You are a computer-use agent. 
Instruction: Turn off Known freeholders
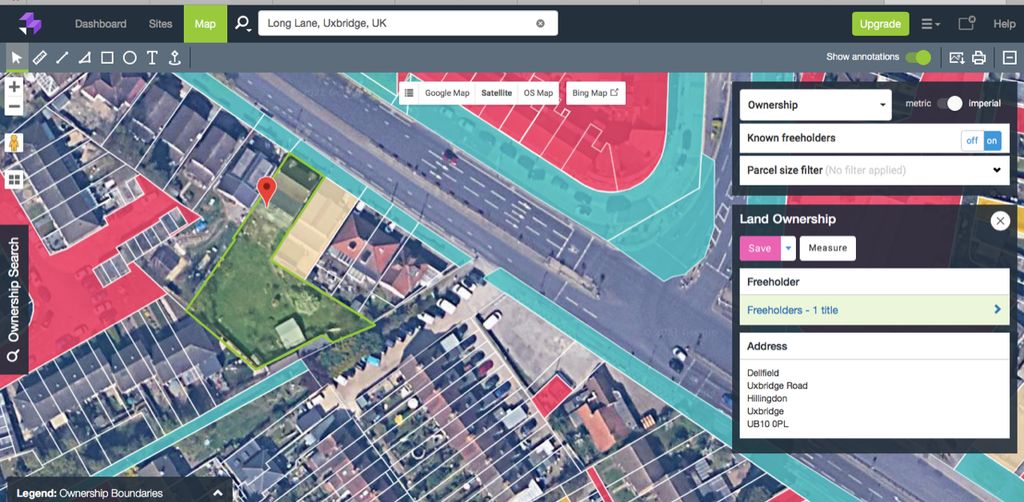tap(971, 140)
